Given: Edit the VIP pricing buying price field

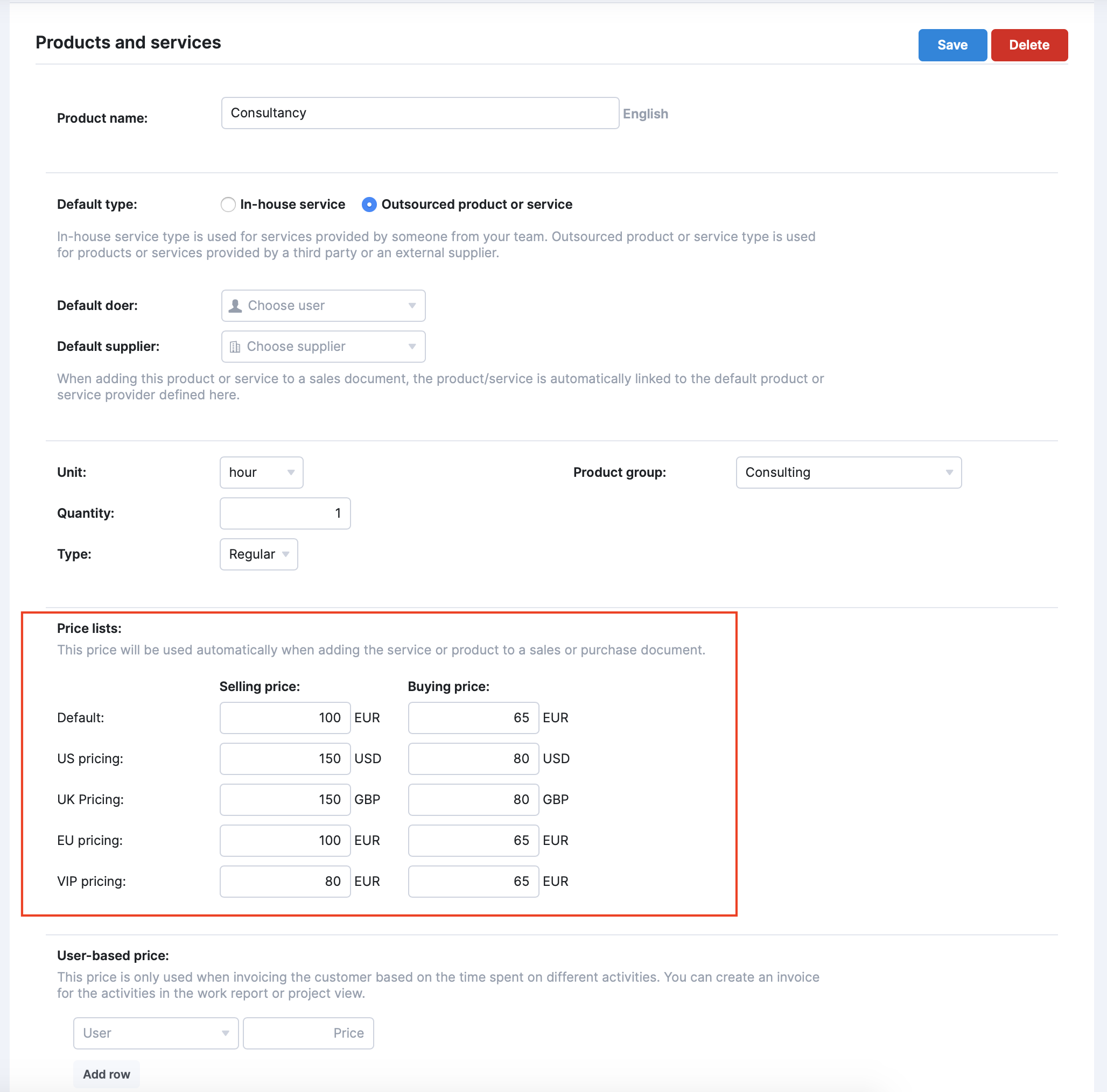Looking at the screenshot, I should (473, 881).
